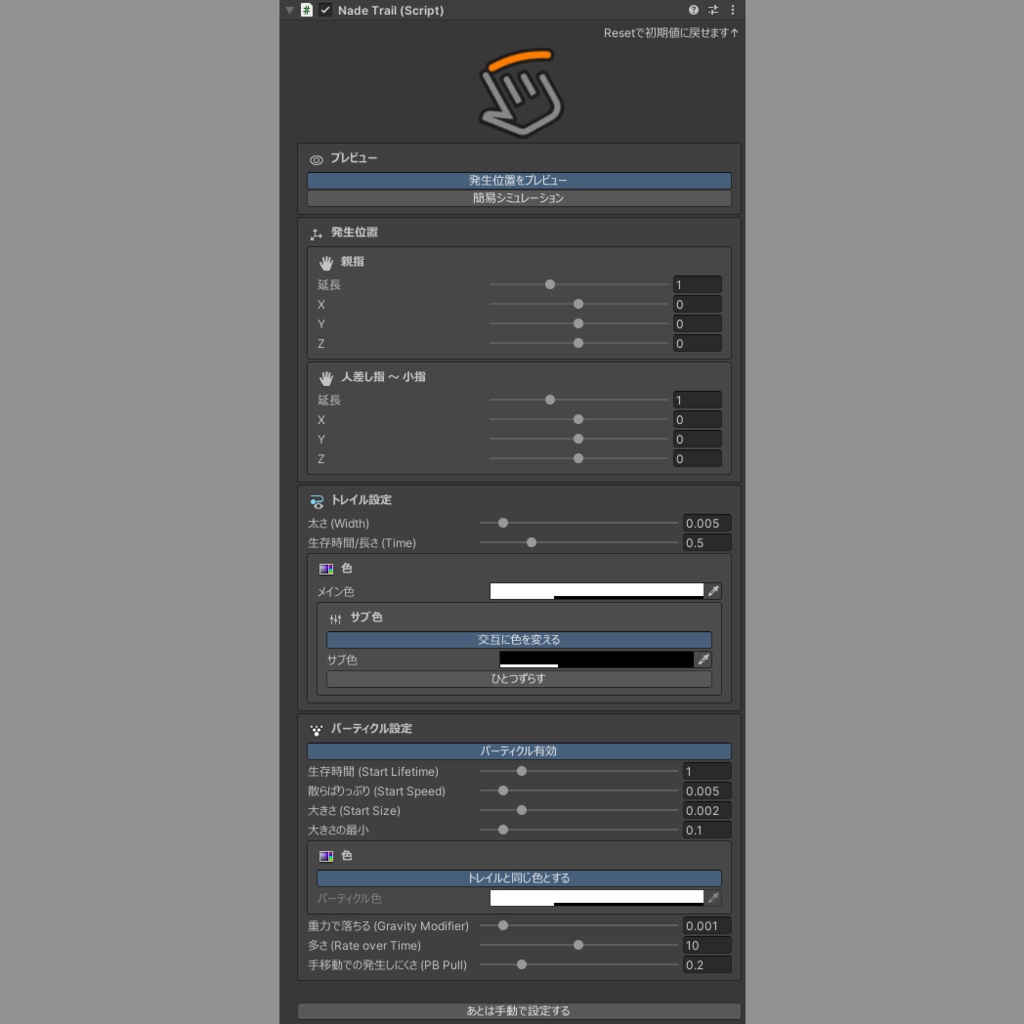Adjust the 多さ (Rate over Time) slider

(579, 945)
